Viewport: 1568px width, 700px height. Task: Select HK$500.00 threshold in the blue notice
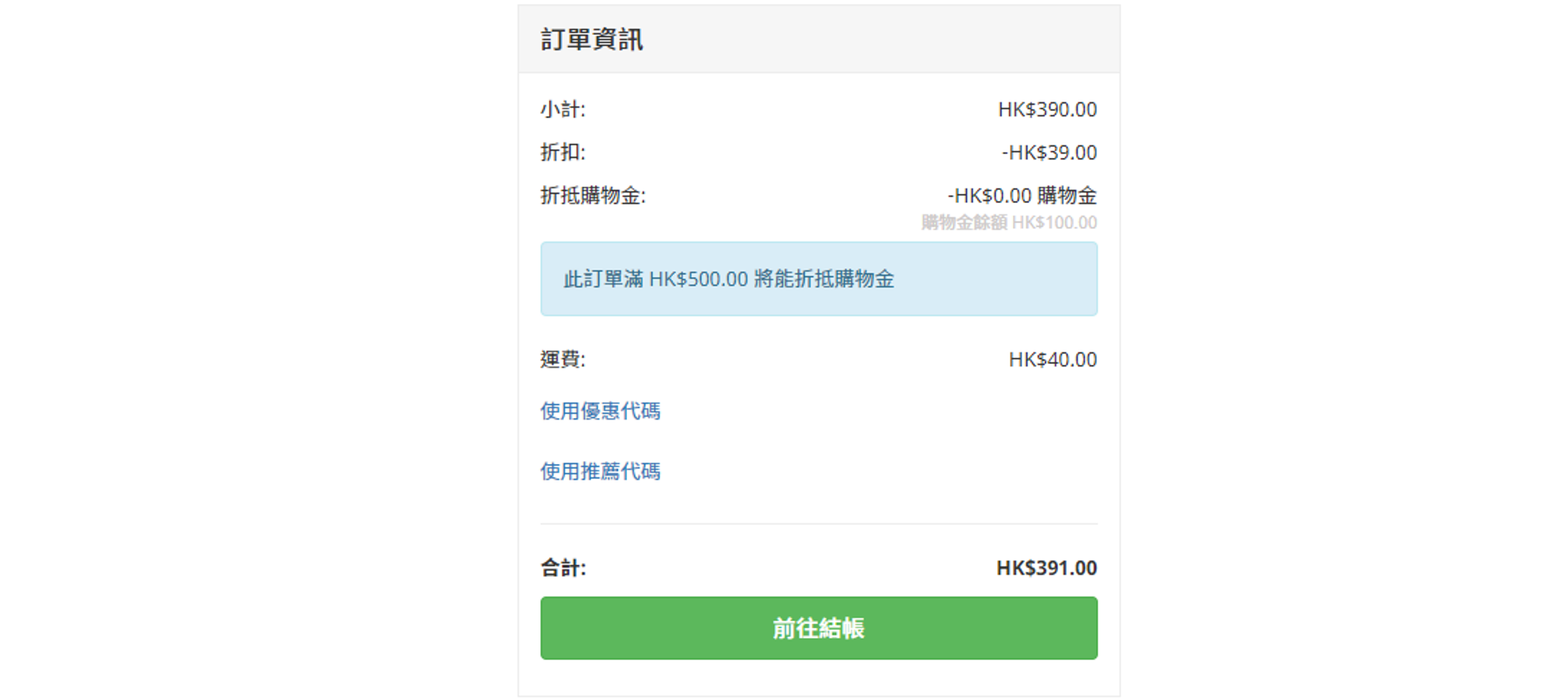coord(698,279)
